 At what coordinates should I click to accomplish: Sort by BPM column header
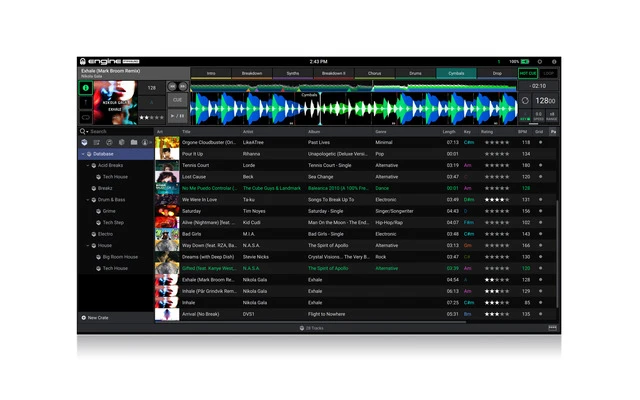522,132
